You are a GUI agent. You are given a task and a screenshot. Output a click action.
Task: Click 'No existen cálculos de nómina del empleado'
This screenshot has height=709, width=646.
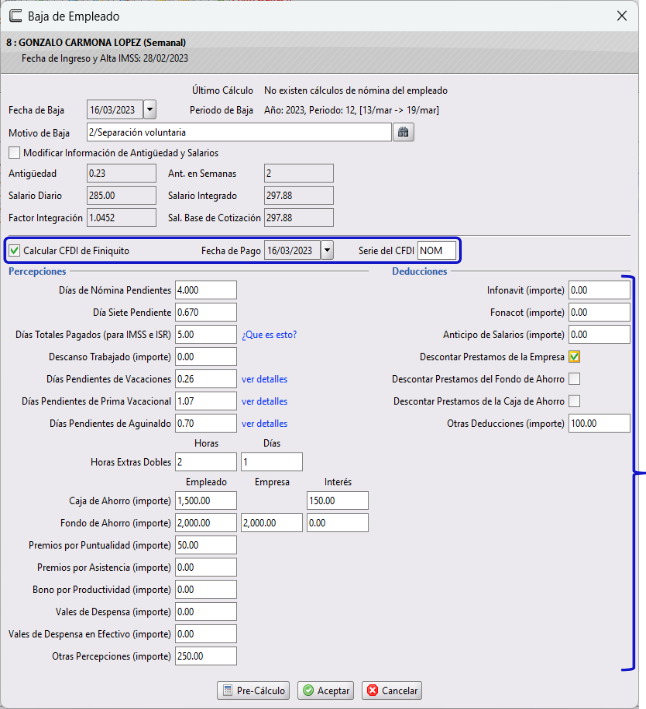[356, 90]
